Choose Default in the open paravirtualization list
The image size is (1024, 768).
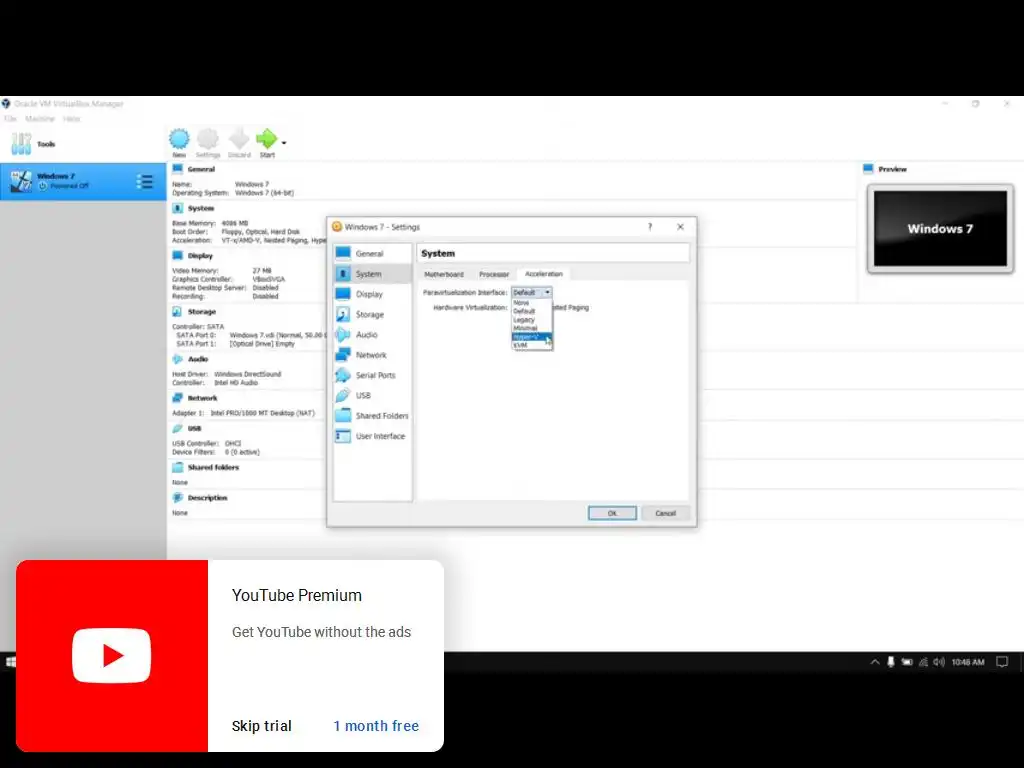point(532,311)
